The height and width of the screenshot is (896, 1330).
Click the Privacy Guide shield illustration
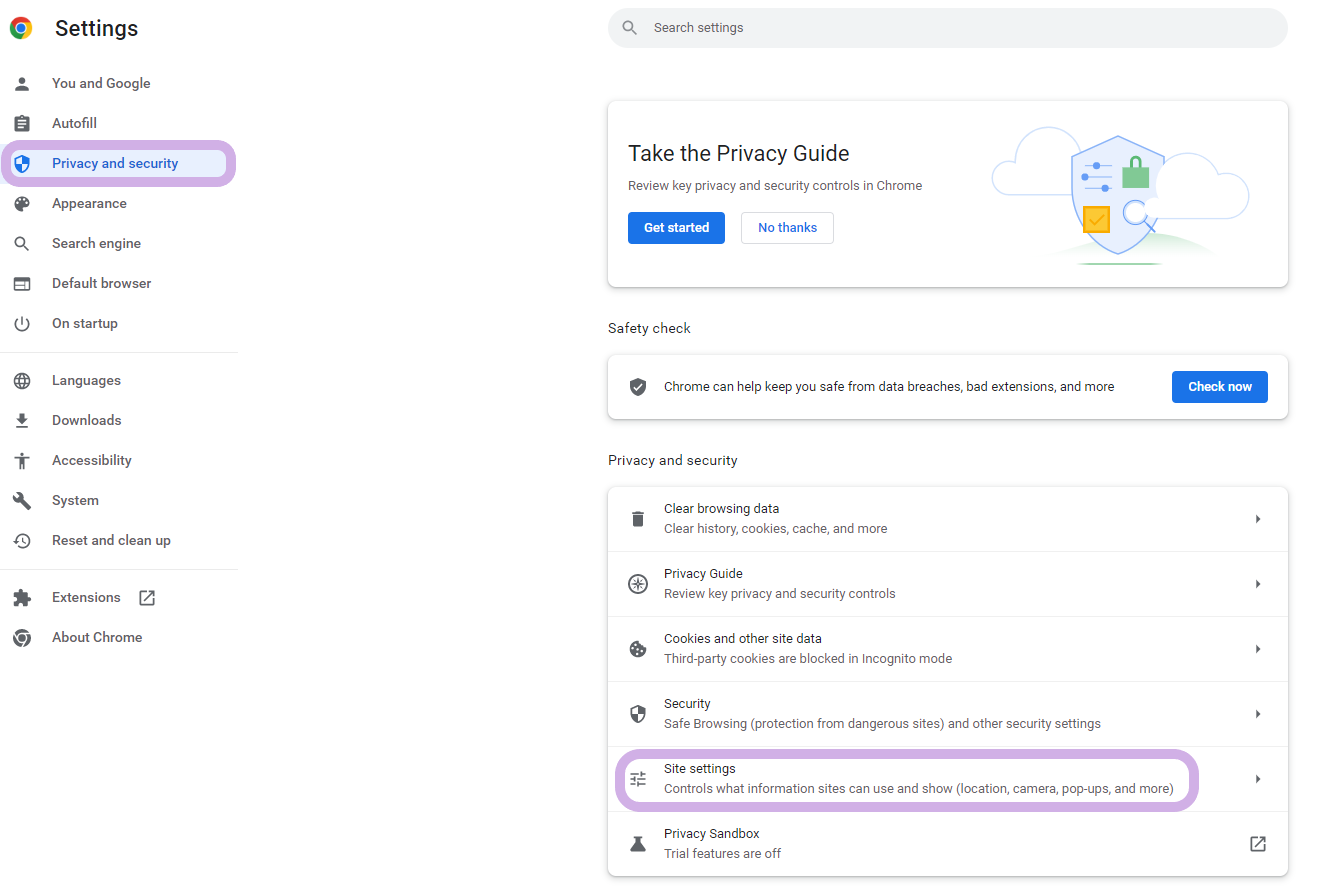point(1118,195)
